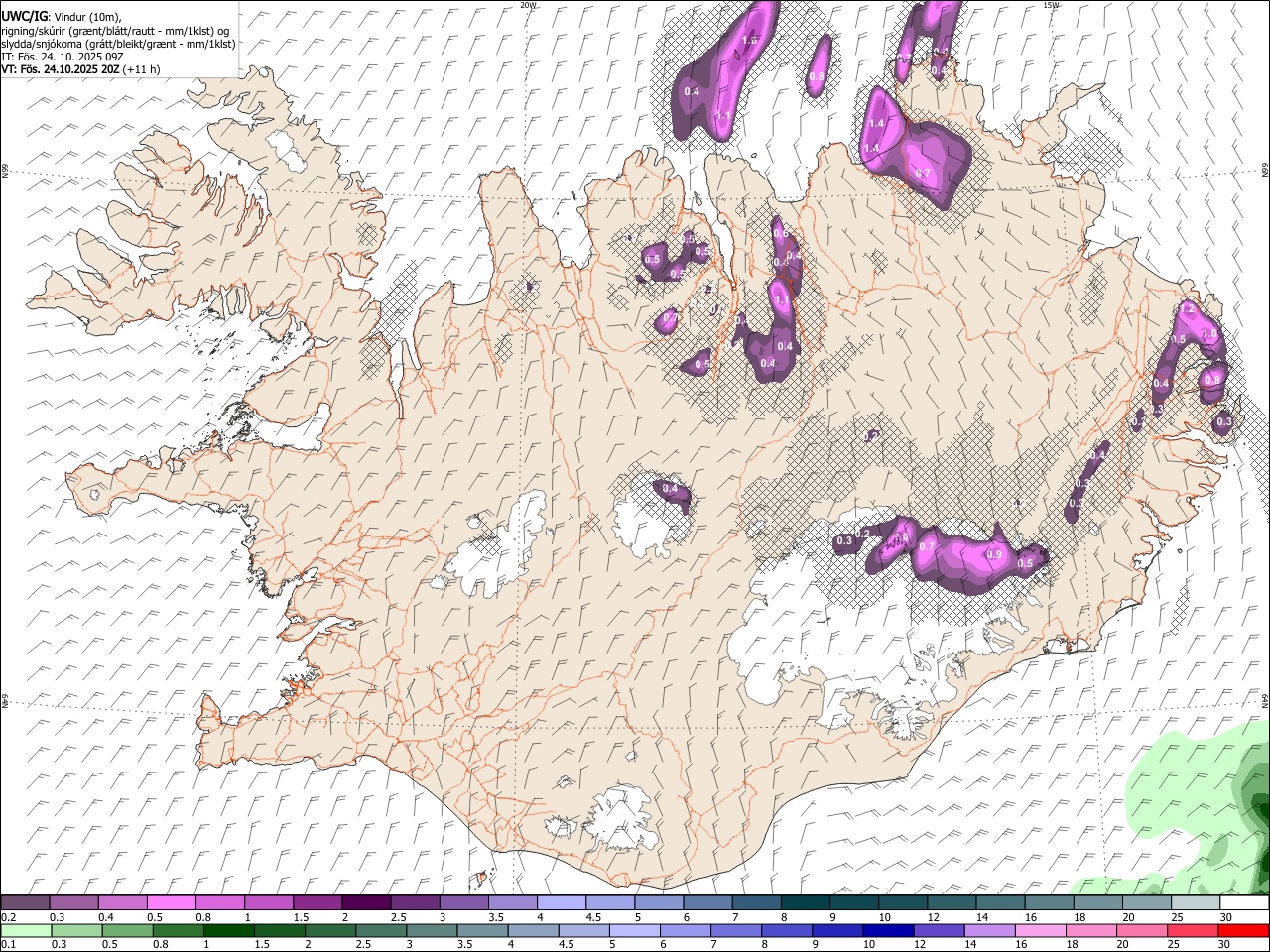Image resolution: width=1270 pixels, height=952 pixels.
Task: Click the 0.8 value in small offshore north patch
Action: coord(817,76)
